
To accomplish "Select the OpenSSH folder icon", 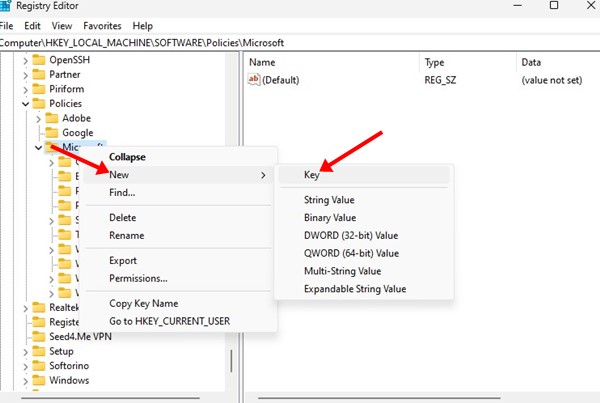I will coord(39,60).
